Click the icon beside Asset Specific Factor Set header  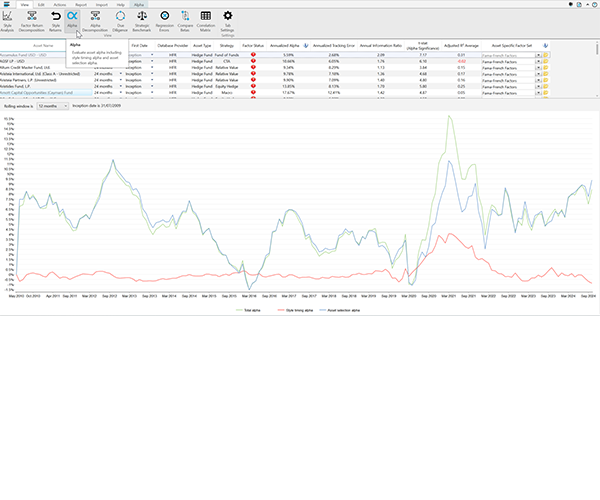point(545,46)
